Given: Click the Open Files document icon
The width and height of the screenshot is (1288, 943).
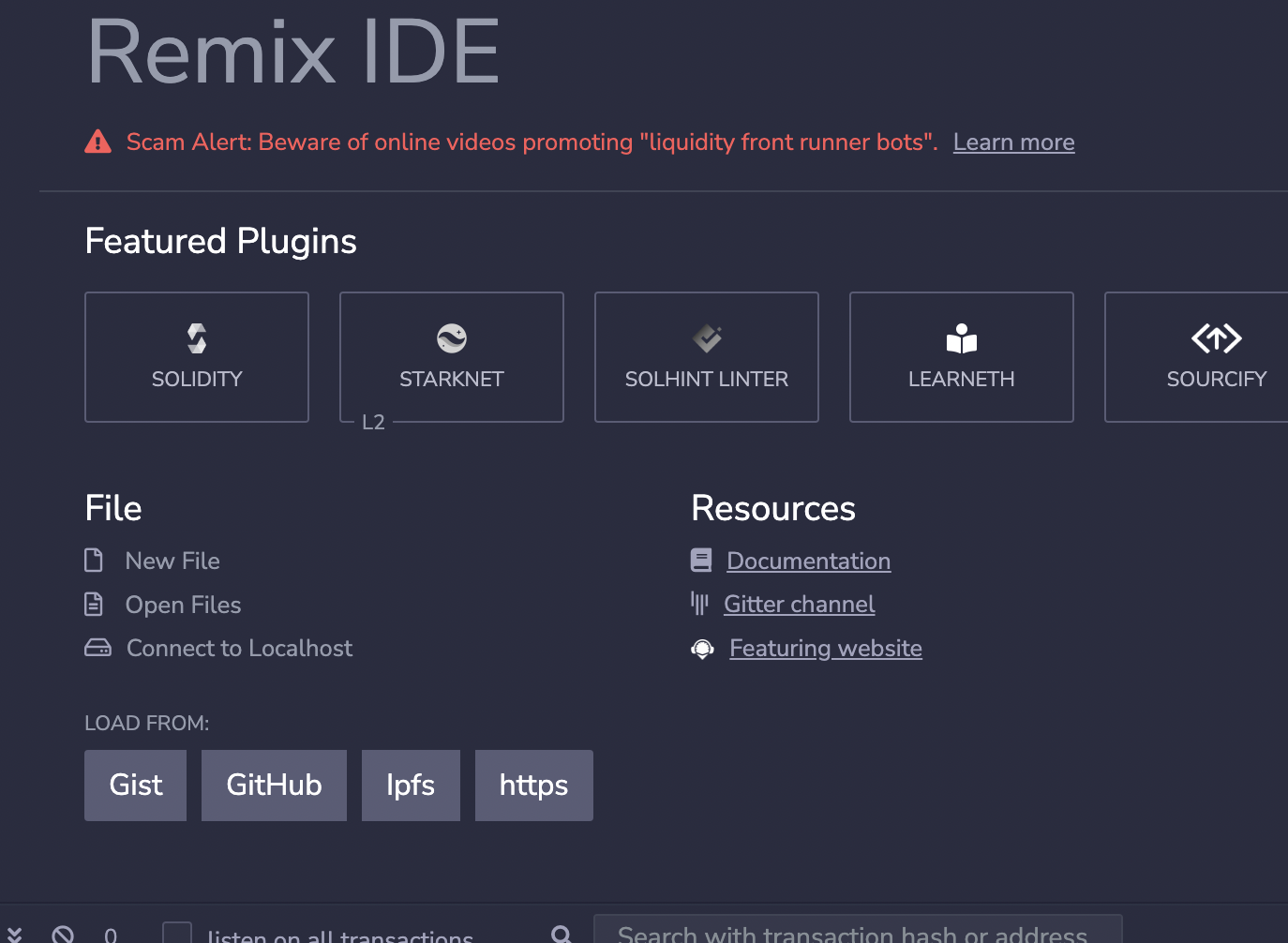Looking at the screenshot, I should [x=94, y=605].
